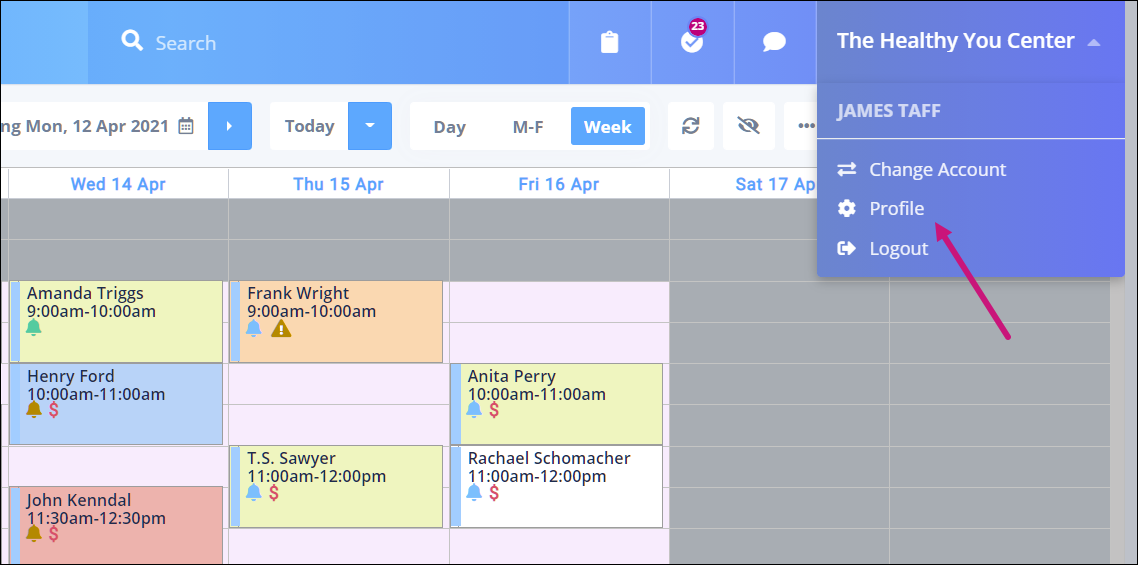The width and height of the screenshot is (1138, 565).
Task: Click the refresh calendar icon
Action: pyautogui.click(x=690, y=126)
